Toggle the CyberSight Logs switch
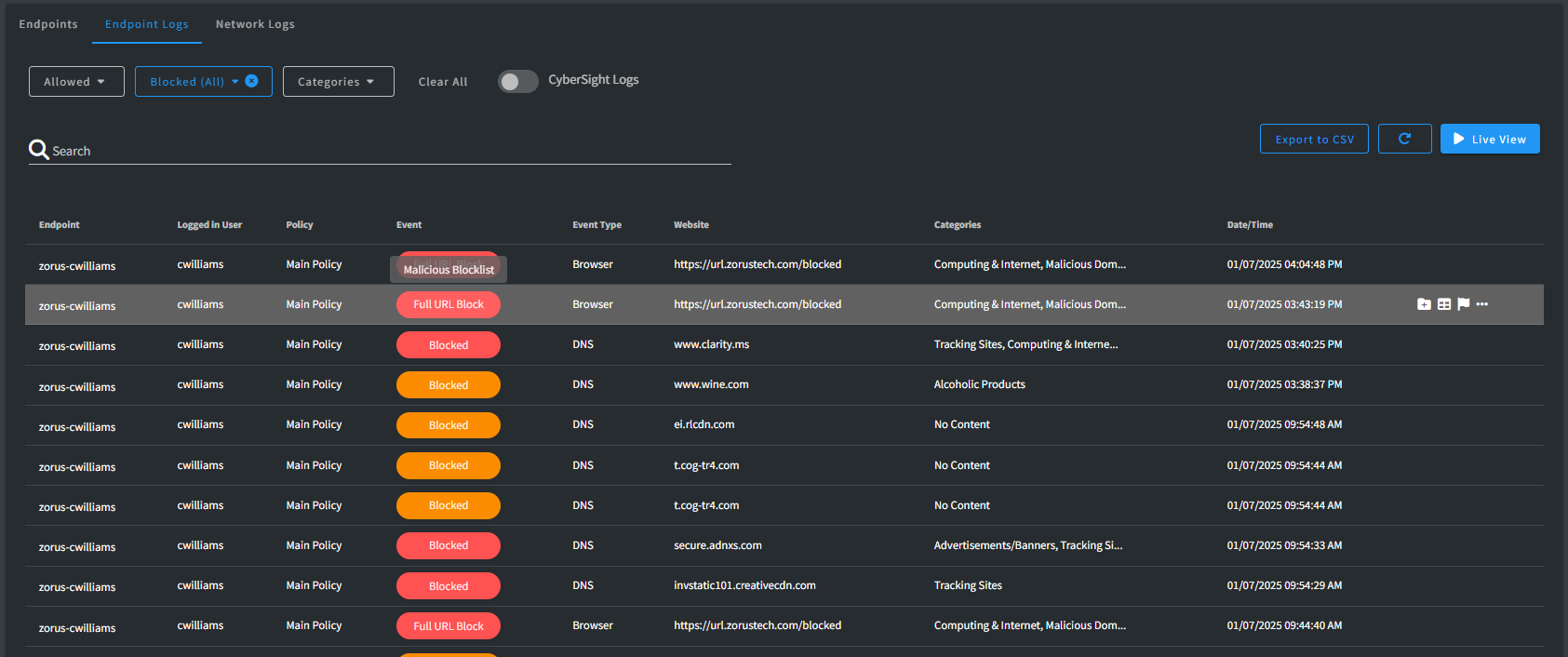This screenshot has height=657, width=1568. tap(518, 82)
